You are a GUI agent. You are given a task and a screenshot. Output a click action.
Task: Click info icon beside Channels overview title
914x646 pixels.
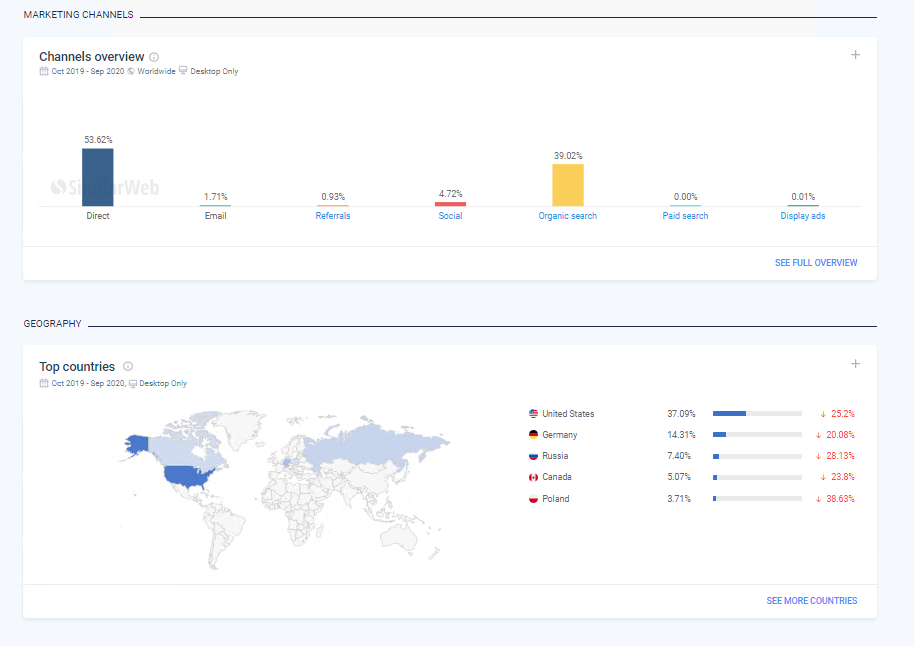[154, 57]
